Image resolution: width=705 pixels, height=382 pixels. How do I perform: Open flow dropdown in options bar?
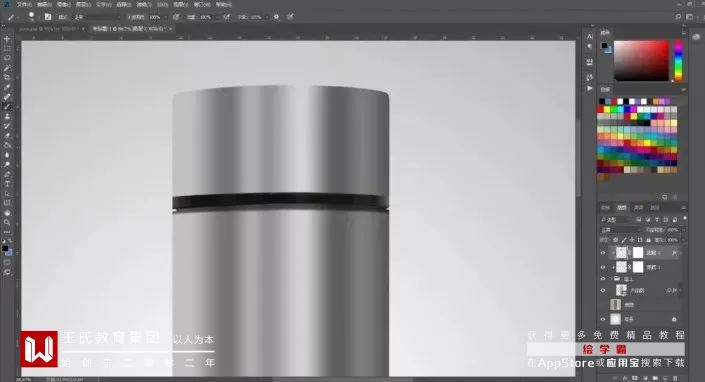tap(215, 17)
